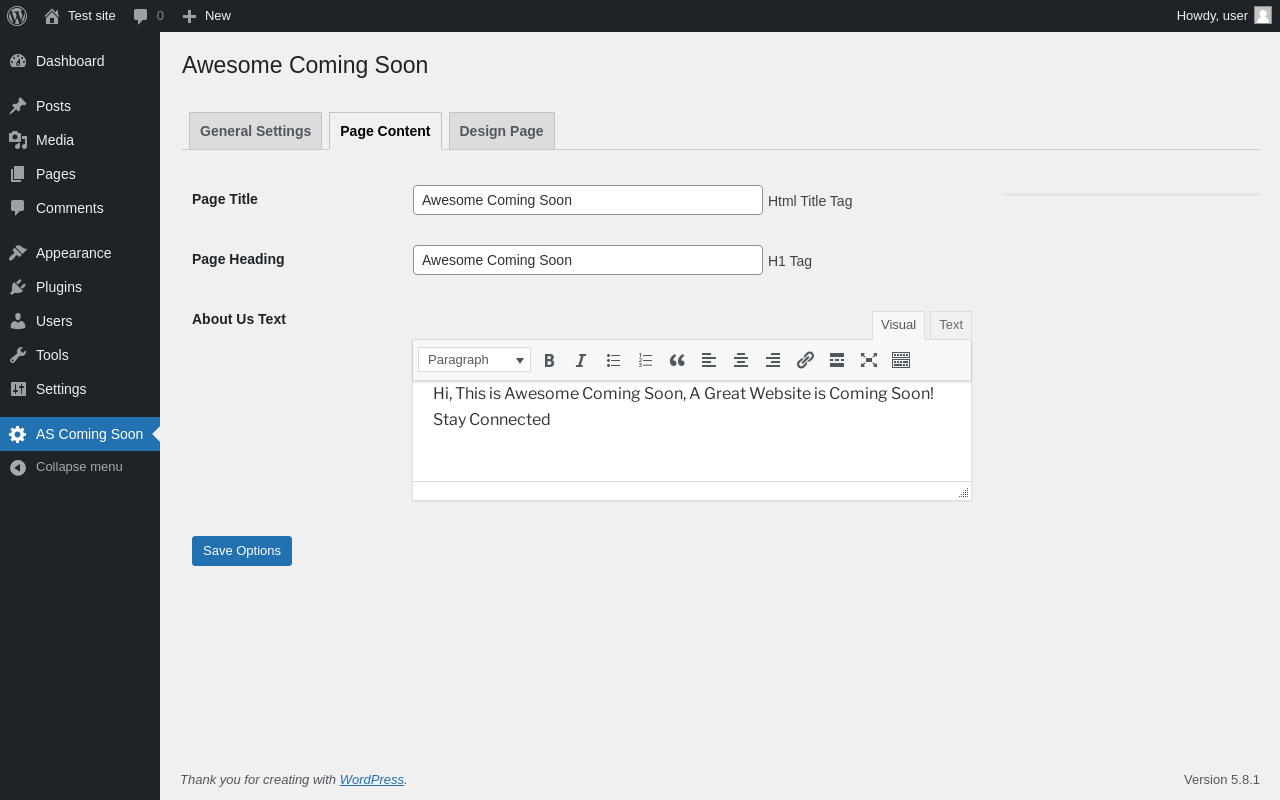Switch to the Design Page tab
The height and width of the screenshot is (800, 1280).
(501, 131)
